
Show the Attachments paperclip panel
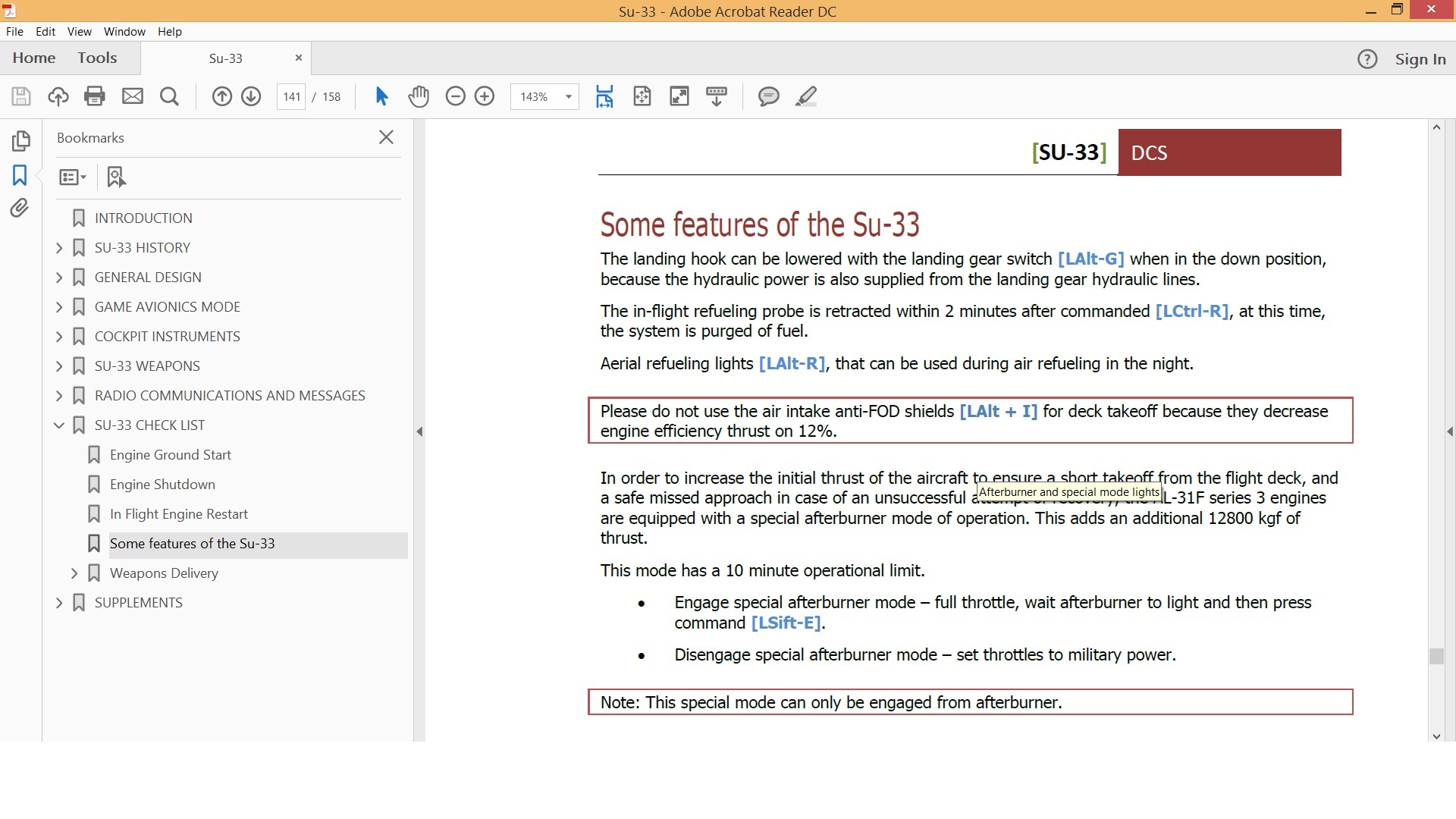[x=20, y=208]
